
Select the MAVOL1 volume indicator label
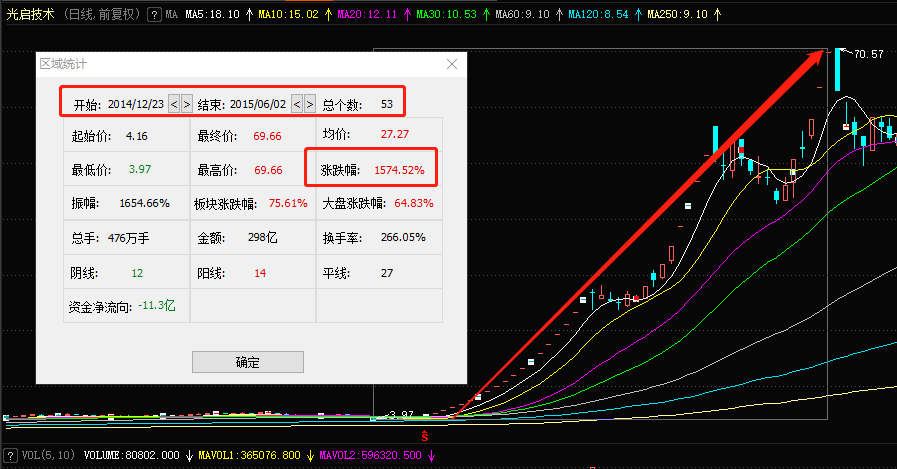tap(249, 455)
